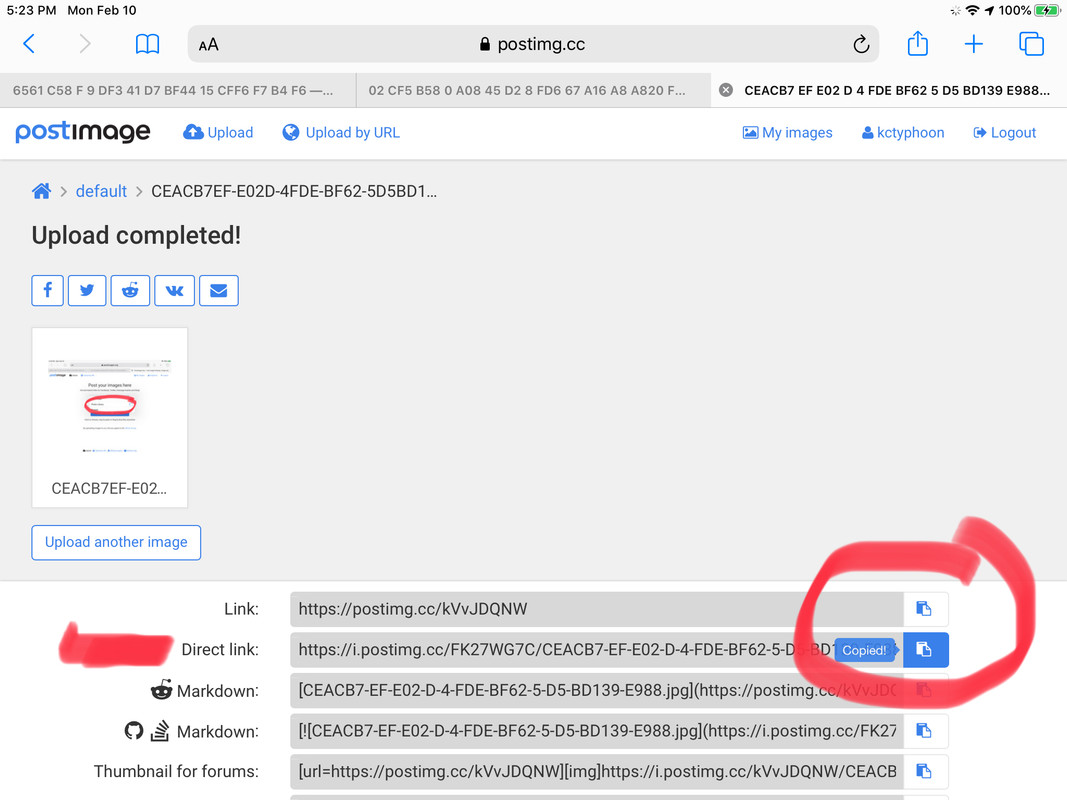Switch to the 02 CF5 B58 tab
The height and width of the screenshot is (800, 1067).
coord(533,90)
